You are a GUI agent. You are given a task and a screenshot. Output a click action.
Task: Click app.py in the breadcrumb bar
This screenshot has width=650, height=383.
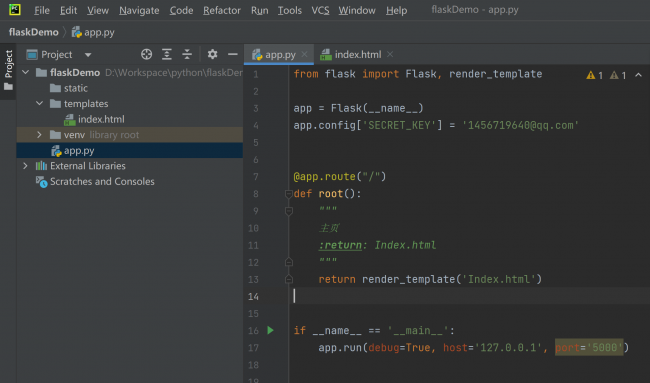click(93, 32)
